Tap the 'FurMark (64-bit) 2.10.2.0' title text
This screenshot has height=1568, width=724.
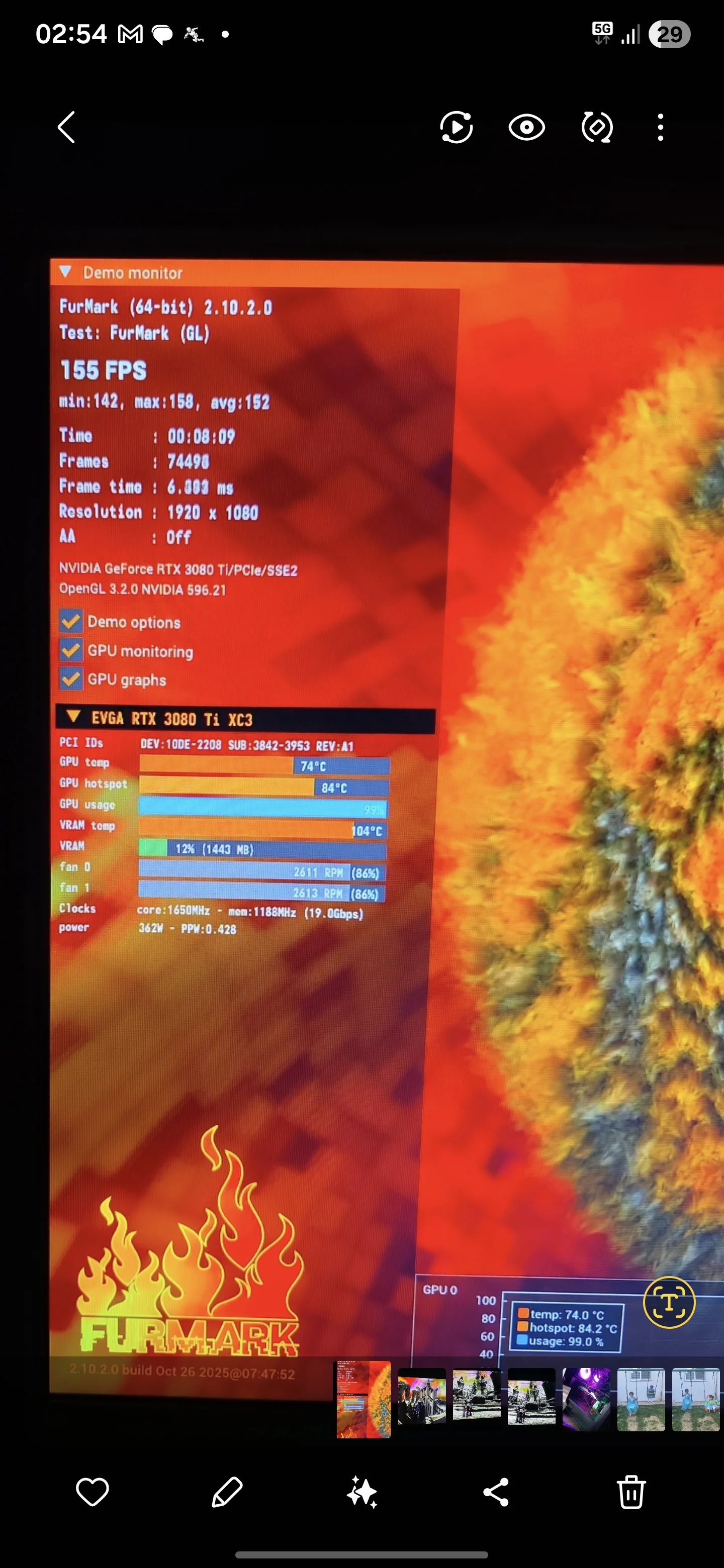tap(165, 307)
